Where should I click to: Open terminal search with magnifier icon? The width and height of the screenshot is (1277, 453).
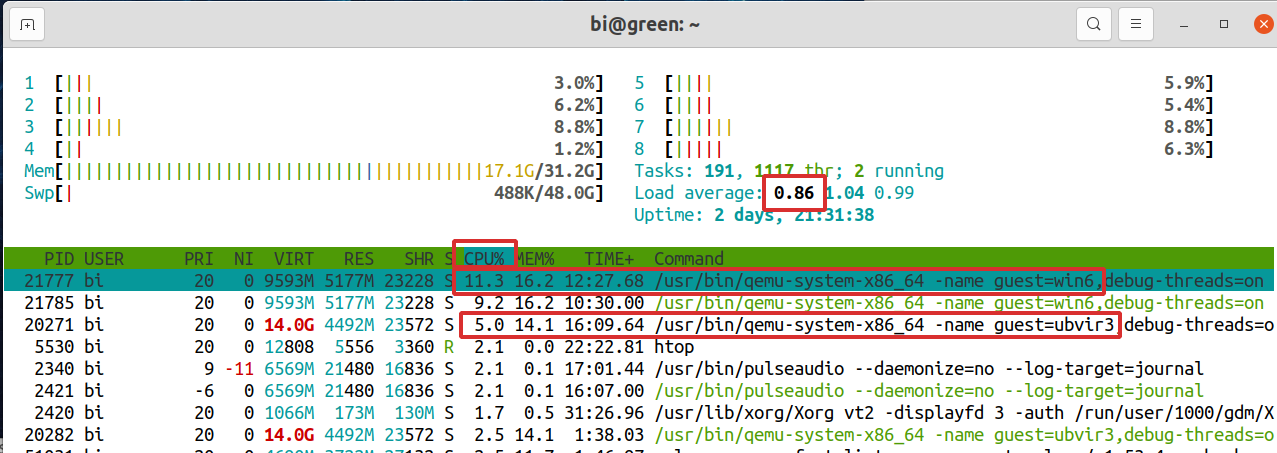(x=1095, y=23)
